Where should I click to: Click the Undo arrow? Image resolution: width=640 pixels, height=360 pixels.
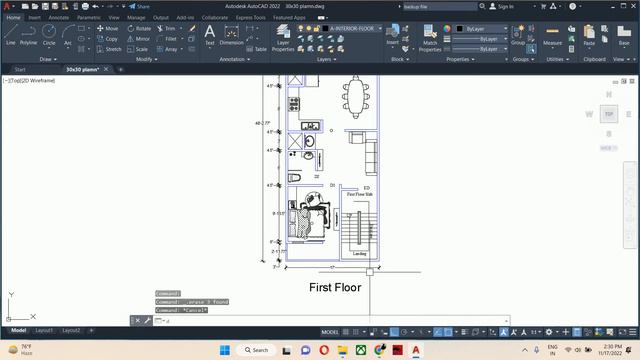[96, 7]
